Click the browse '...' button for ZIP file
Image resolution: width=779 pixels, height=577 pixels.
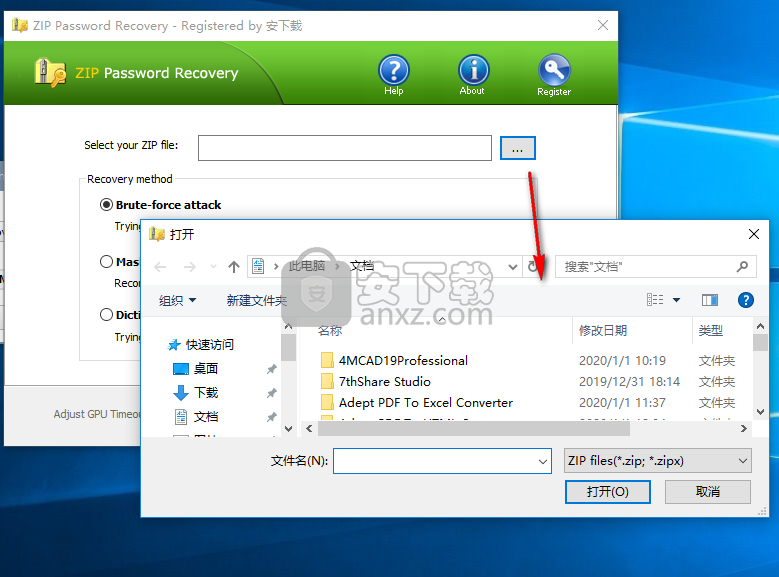(517, 148)
